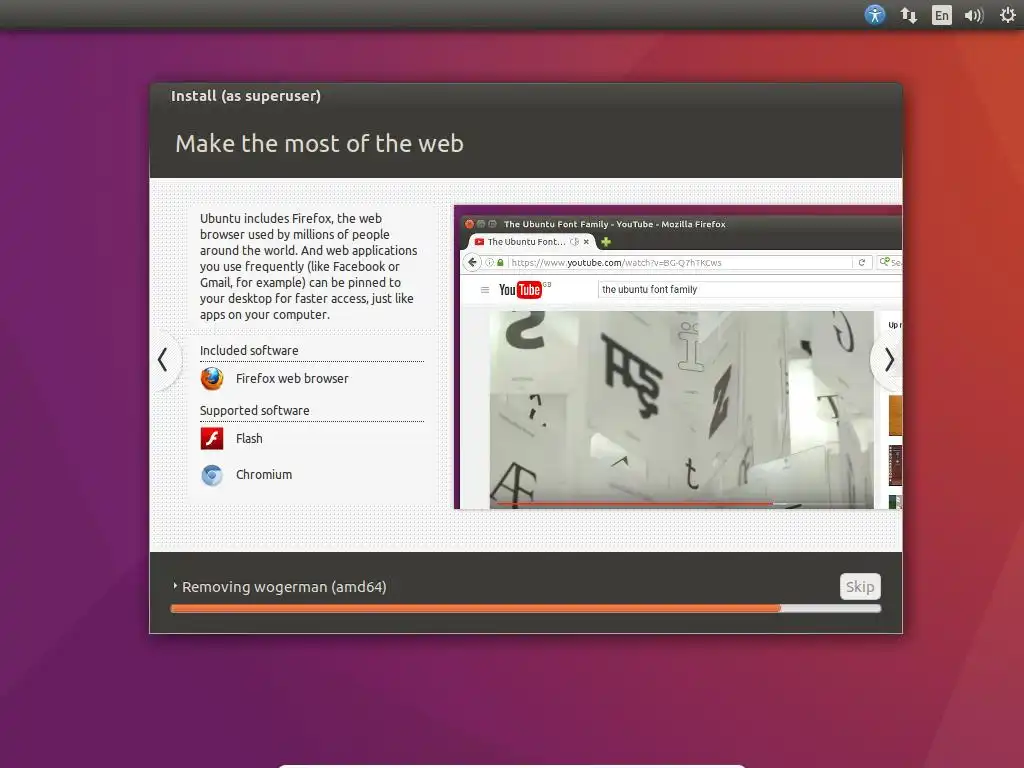The width and height of the screenshot is (1024, 768).
Task: Select The Ubuntu Font tab in Firefox
Action: click(x=532, y=242)
